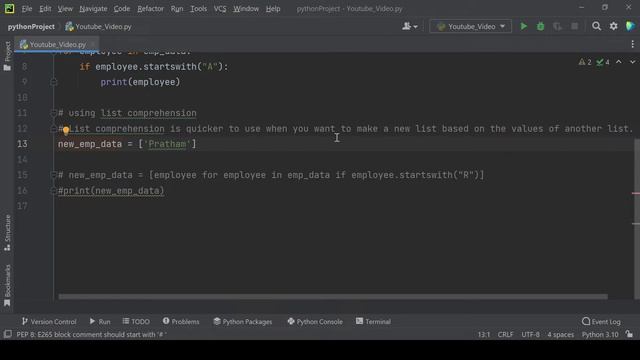This screenshot has width=640, height=360.
Task: Click the editor vertical scrollbar
Action: pyautogui.click(x=637, y=218)
